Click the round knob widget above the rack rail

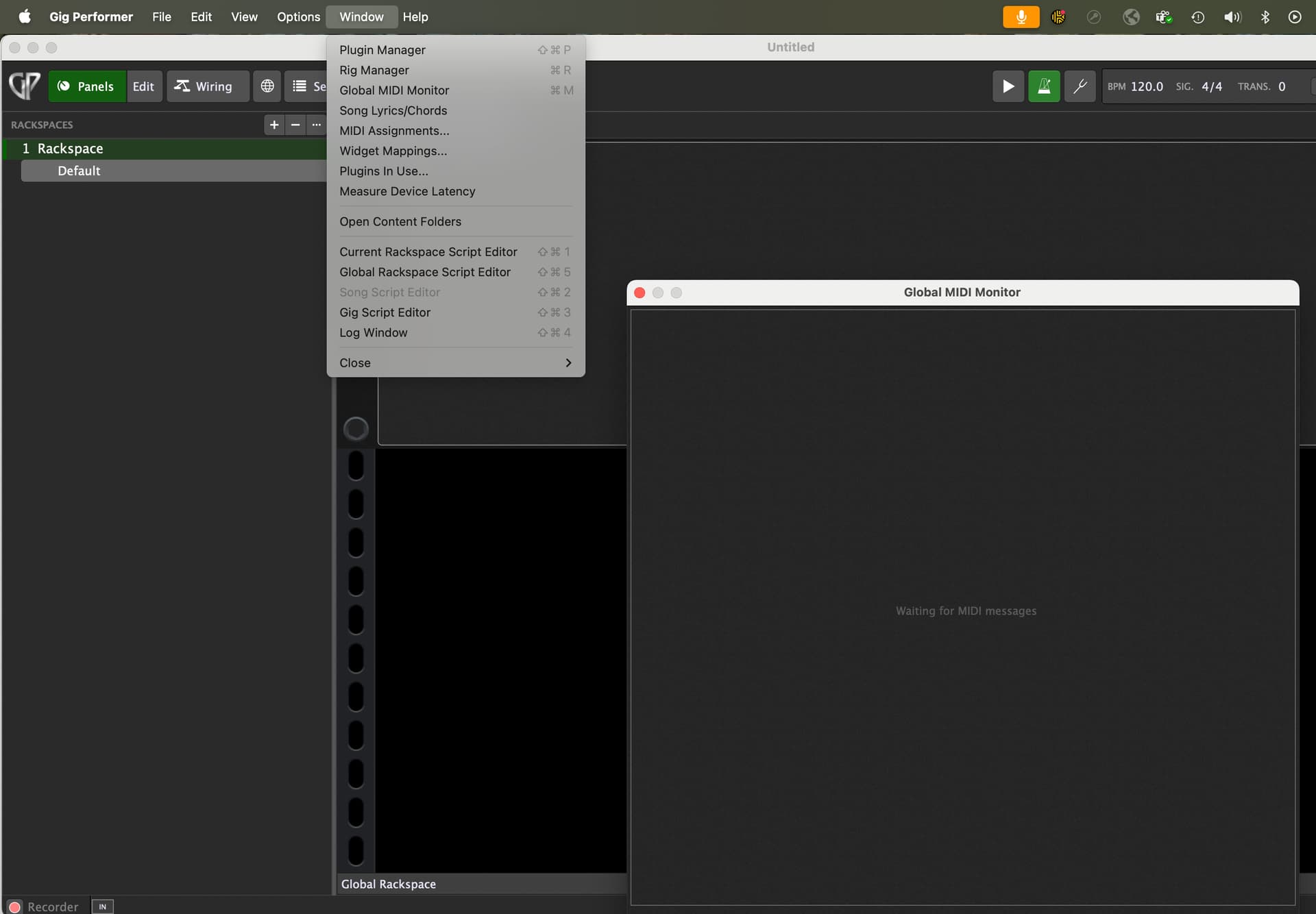(x=356, y=429)
